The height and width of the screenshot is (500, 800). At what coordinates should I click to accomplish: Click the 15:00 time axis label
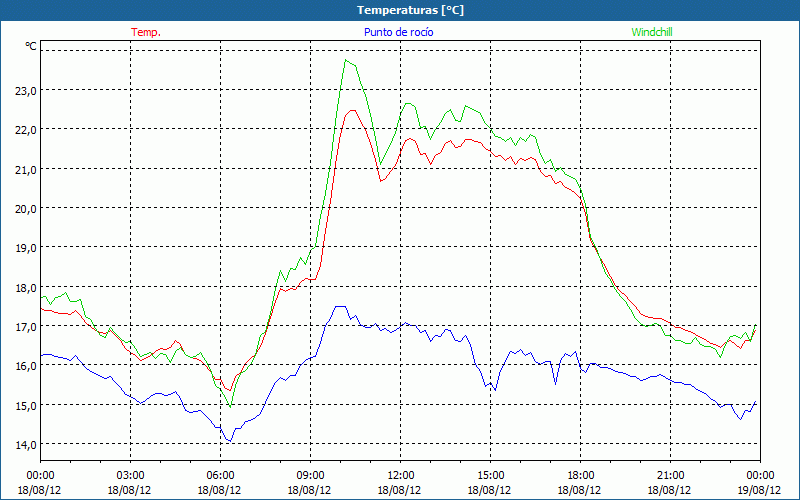pos(490,476)
